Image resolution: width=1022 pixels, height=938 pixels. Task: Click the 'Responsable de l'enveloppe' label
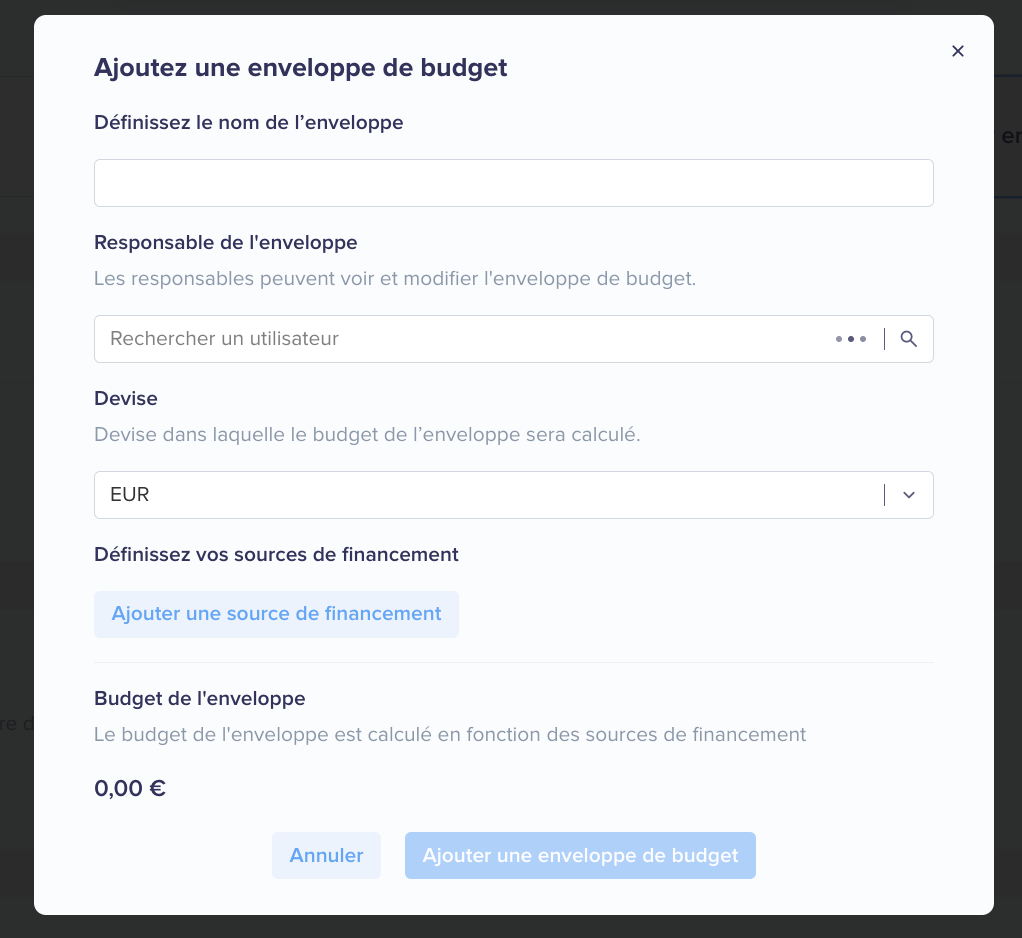click(226, 242)
